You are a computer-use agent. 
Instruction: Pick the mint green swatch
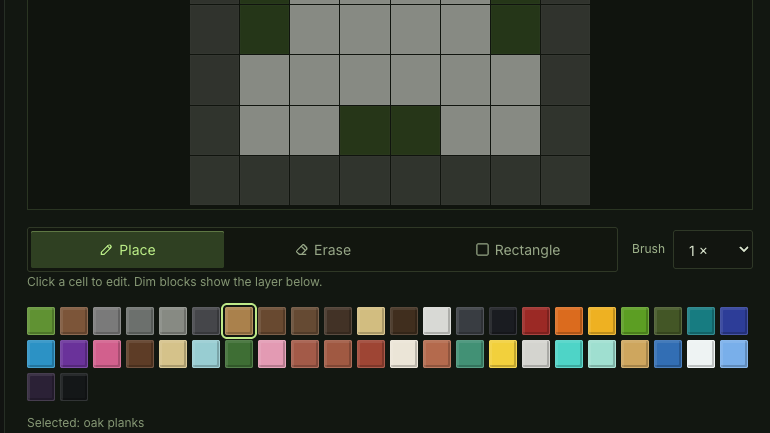coord(602,353)
